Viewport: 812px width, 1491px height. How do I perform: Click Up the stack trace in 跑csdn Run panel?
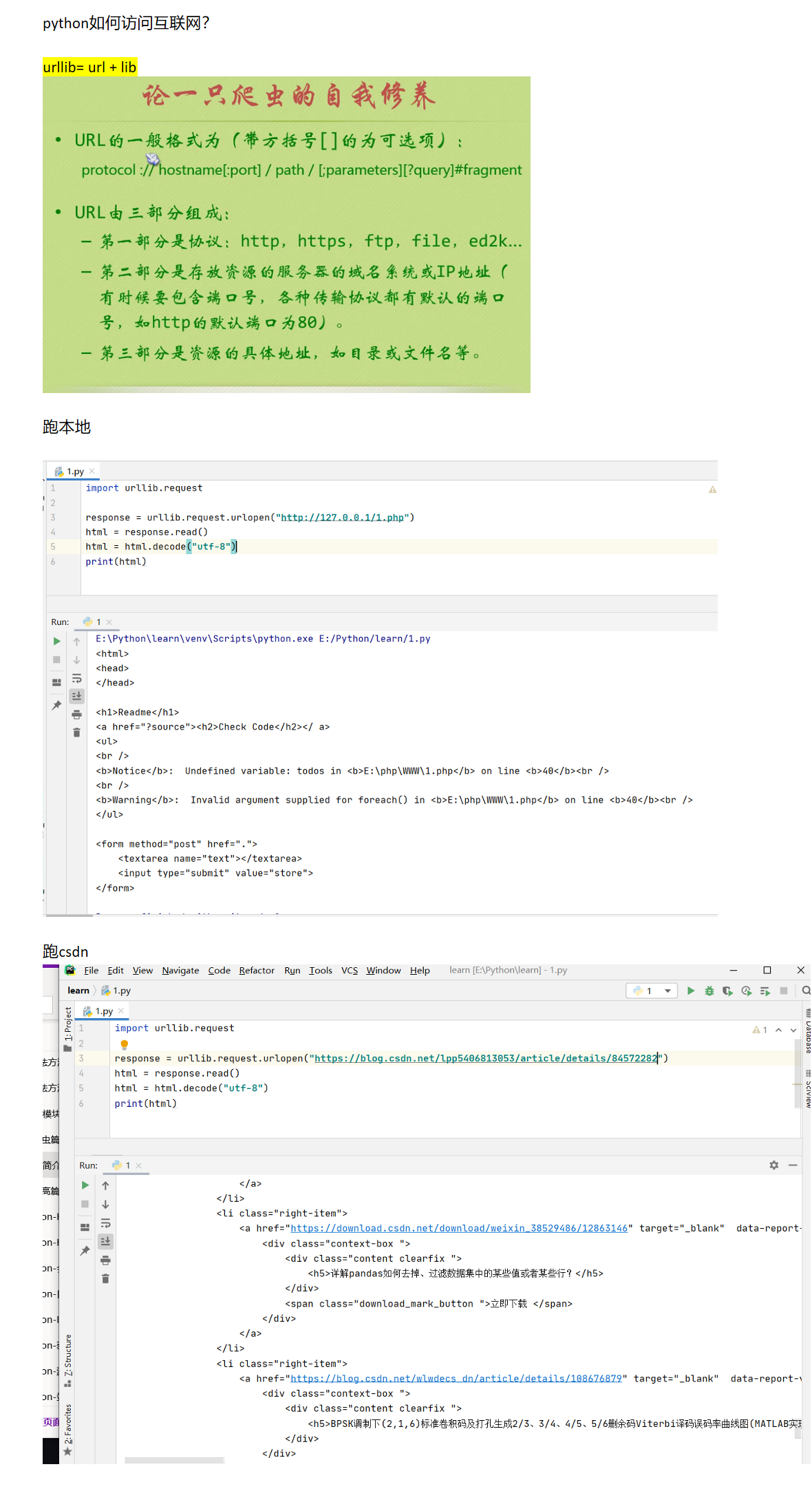pyautogui.click(x=105, y=1185)
